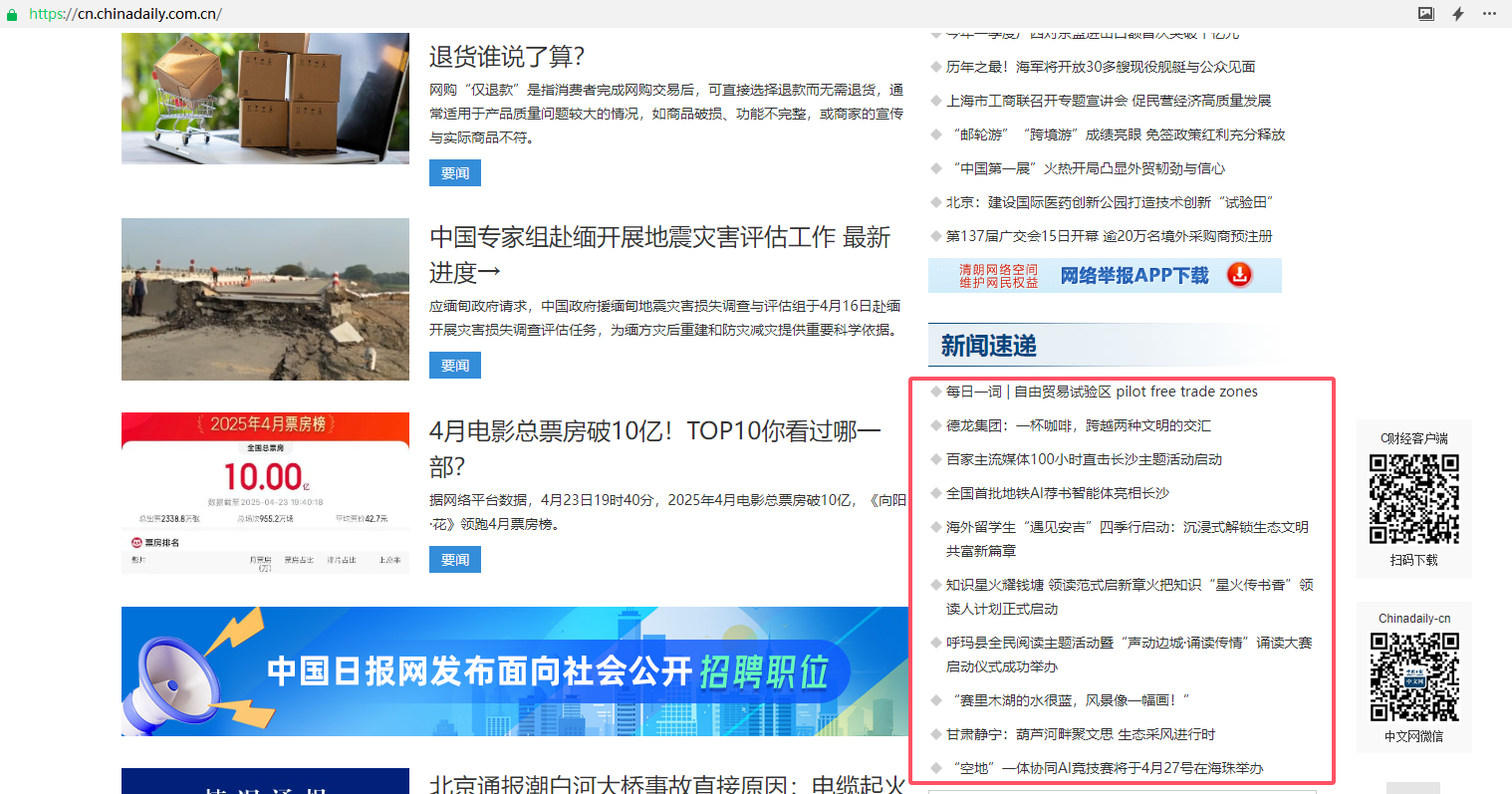Image resolution: width=1512 pixels, height=794 pixels.
Task: Open 甘肃静宁：葫芦河畔聚文思 link
Action: point(1081,734)
